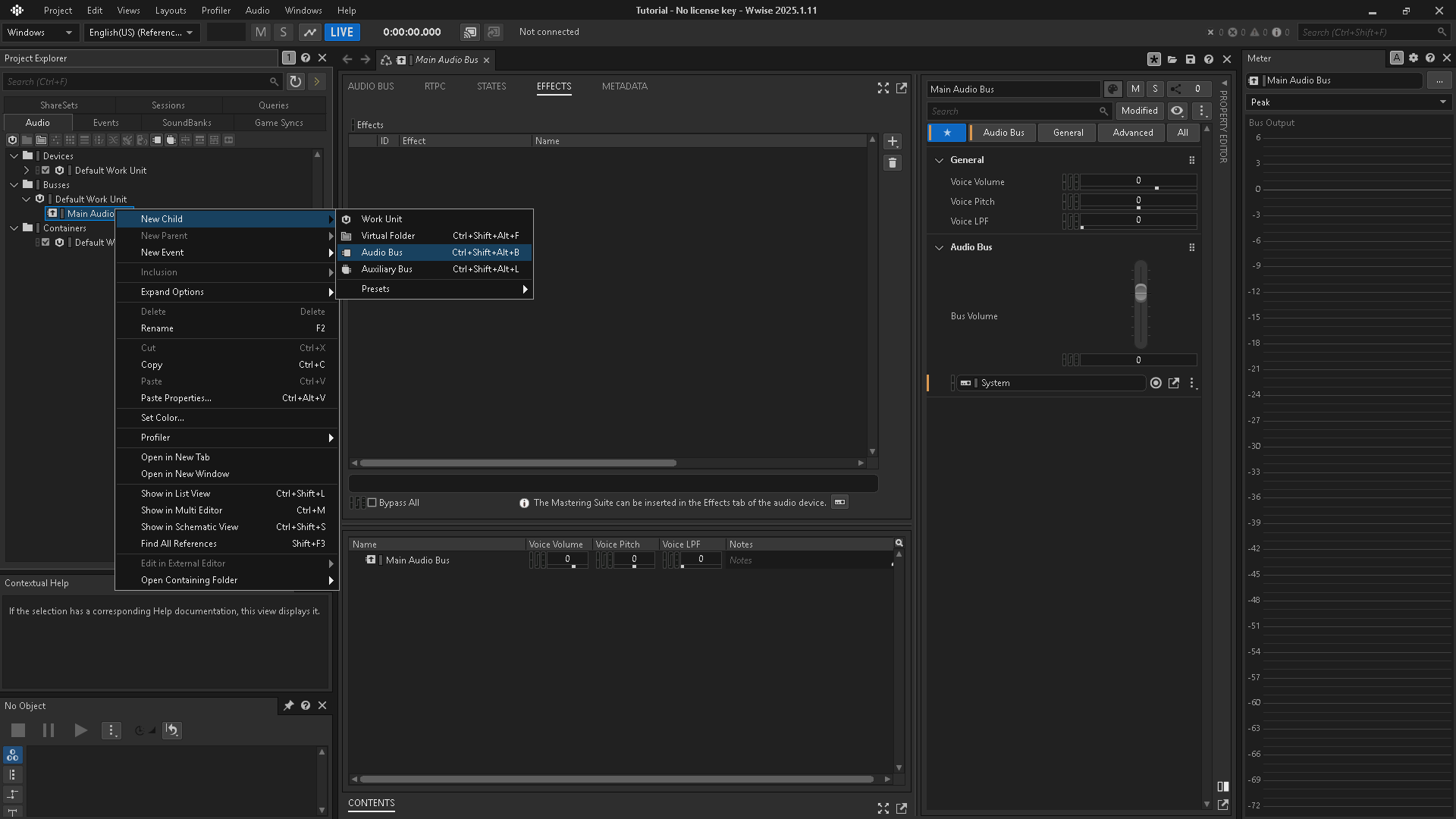
Task: Toggle the Containers Default Work Unit checkbox
Action: click(x=45, y=243)
